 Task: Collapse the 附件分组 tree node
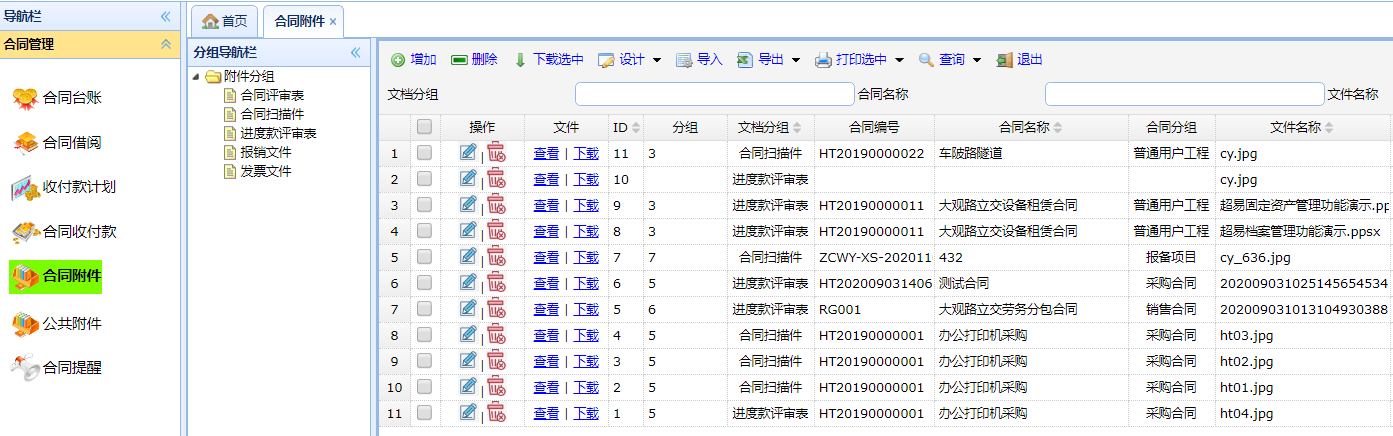click(196, 77)
